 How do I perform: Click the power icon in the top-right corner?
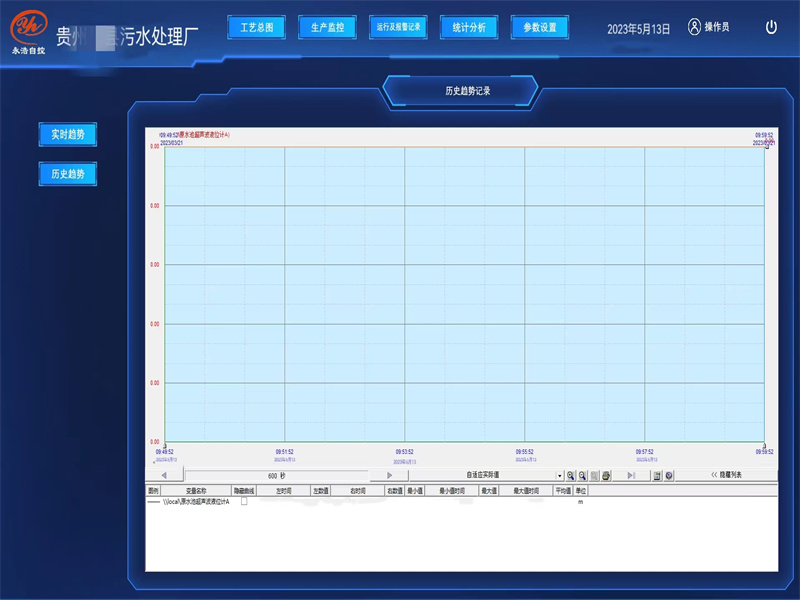click(x=773, y=27)
